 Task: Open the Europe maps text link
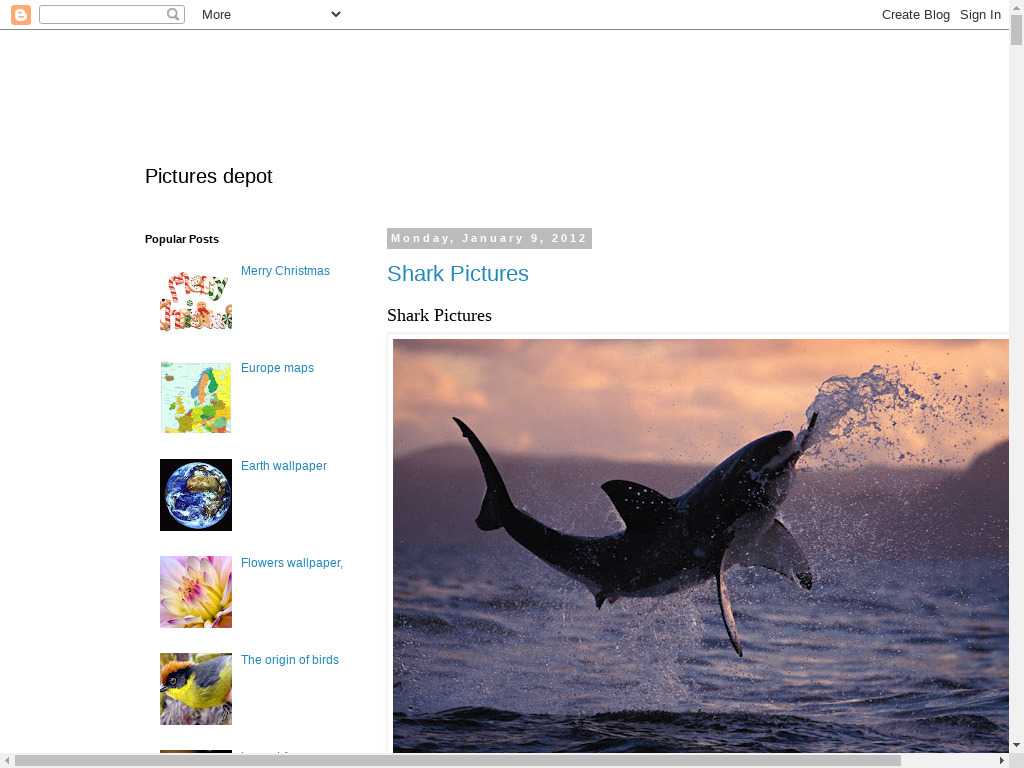pyautogui.click(x=277, y=368)
